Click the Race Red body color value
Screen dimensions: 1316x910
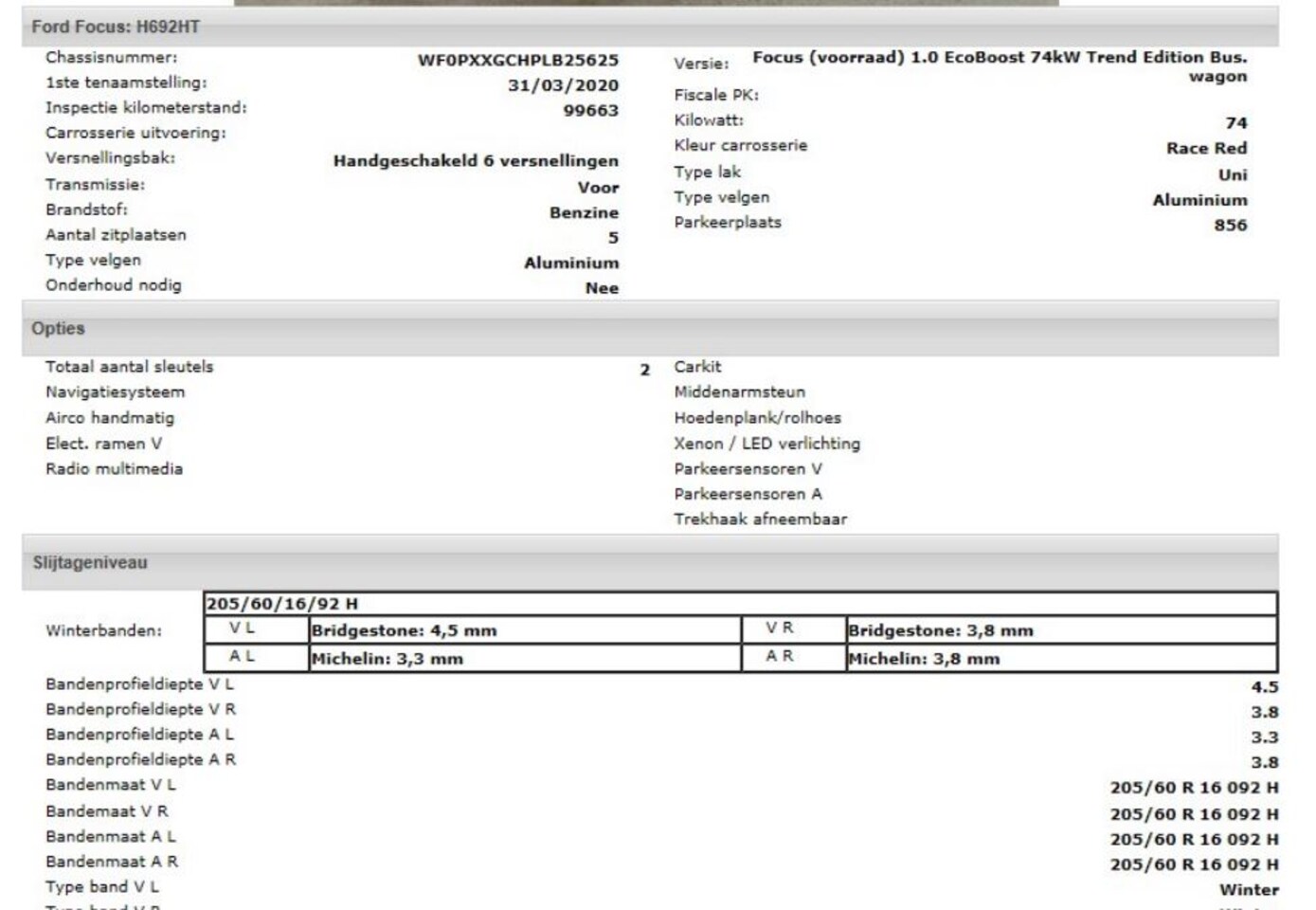pos(1206,148)
